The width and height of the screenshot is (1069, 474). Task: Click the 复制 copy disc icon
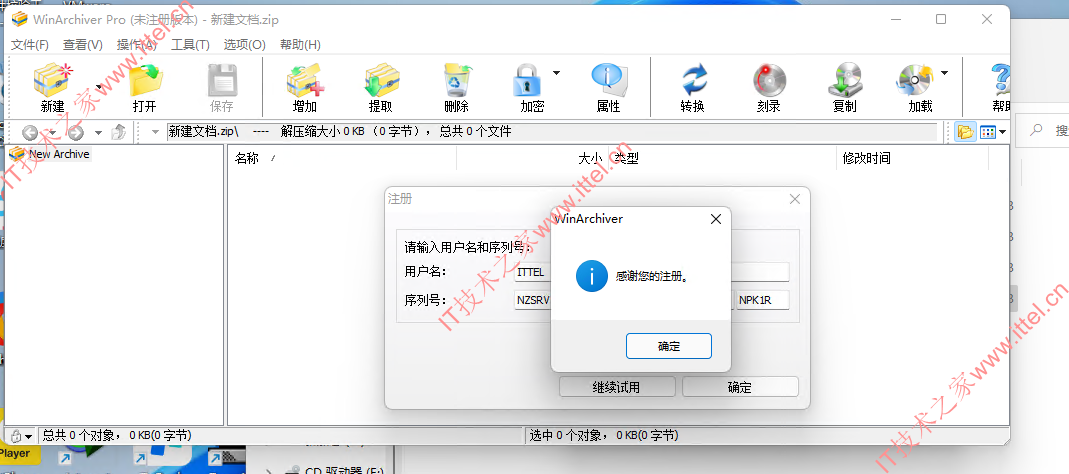[x=845, y=80]
